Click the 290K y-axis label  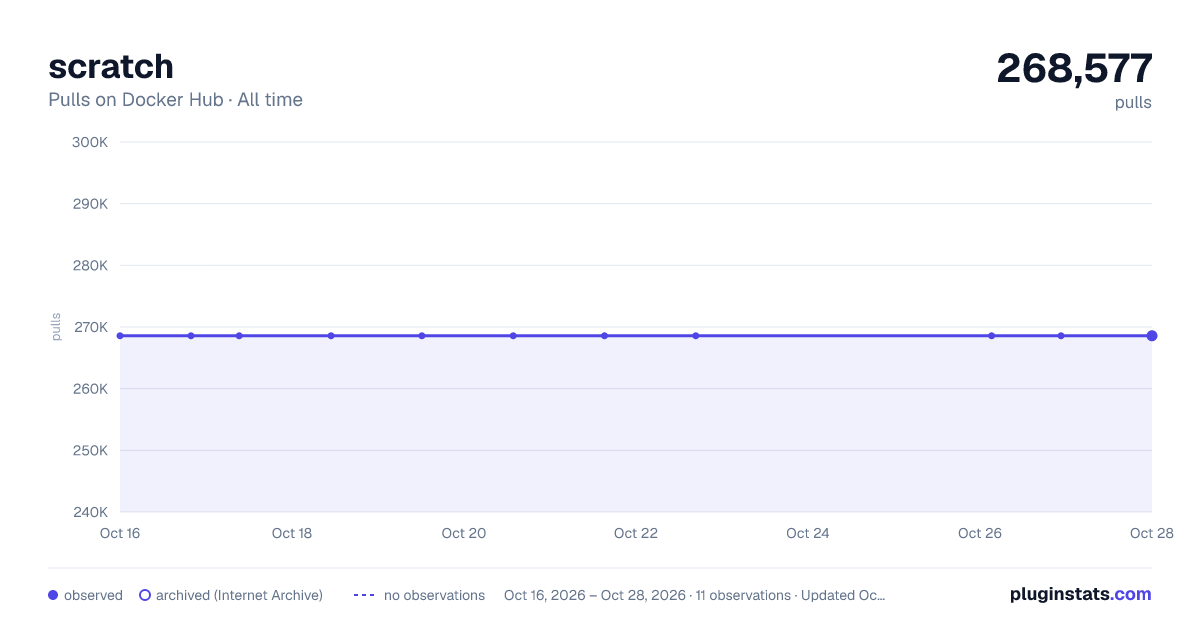tap(90, 204)
